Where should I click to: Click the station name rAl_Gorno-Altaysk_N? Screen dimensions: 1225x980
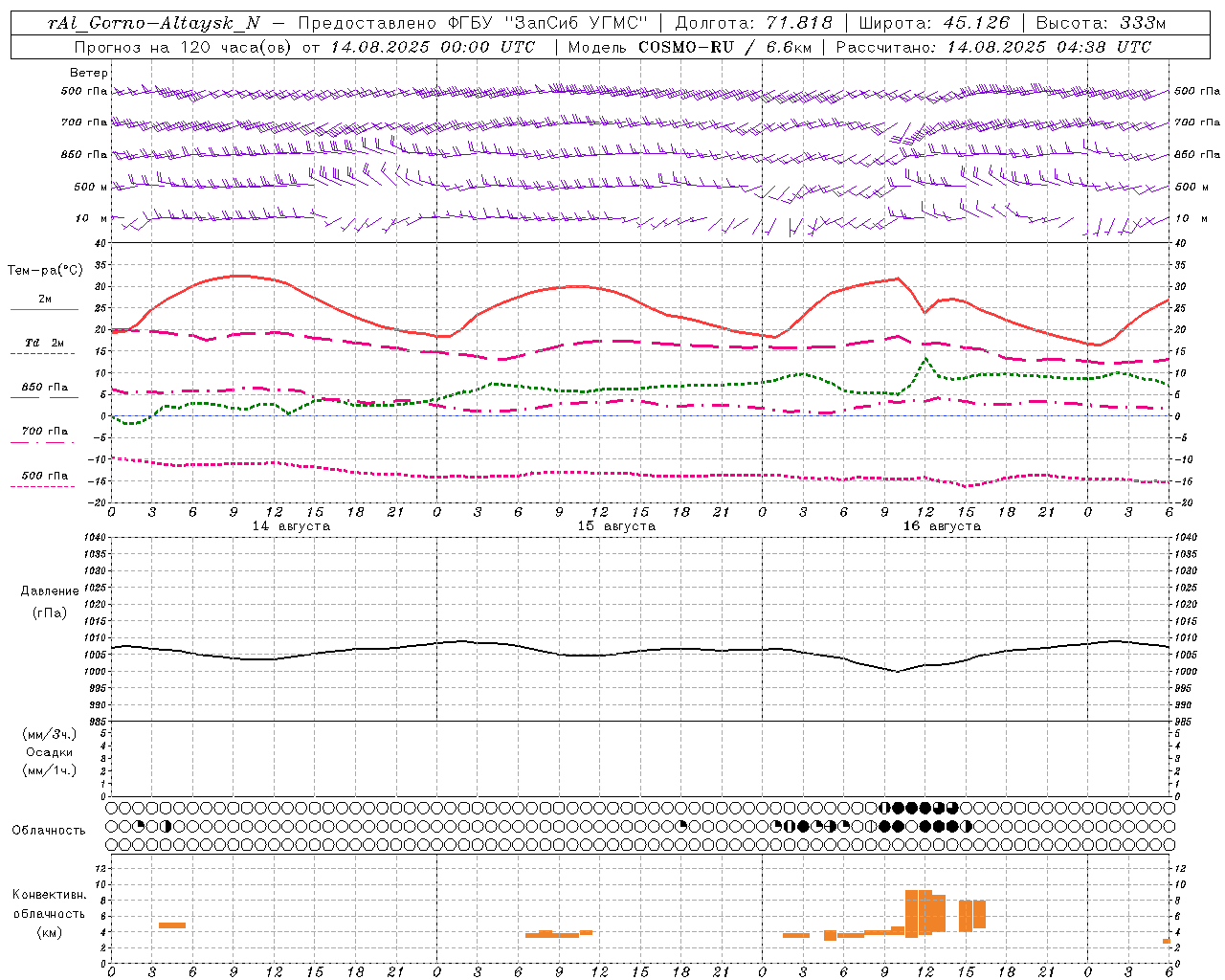coord(153,23)
